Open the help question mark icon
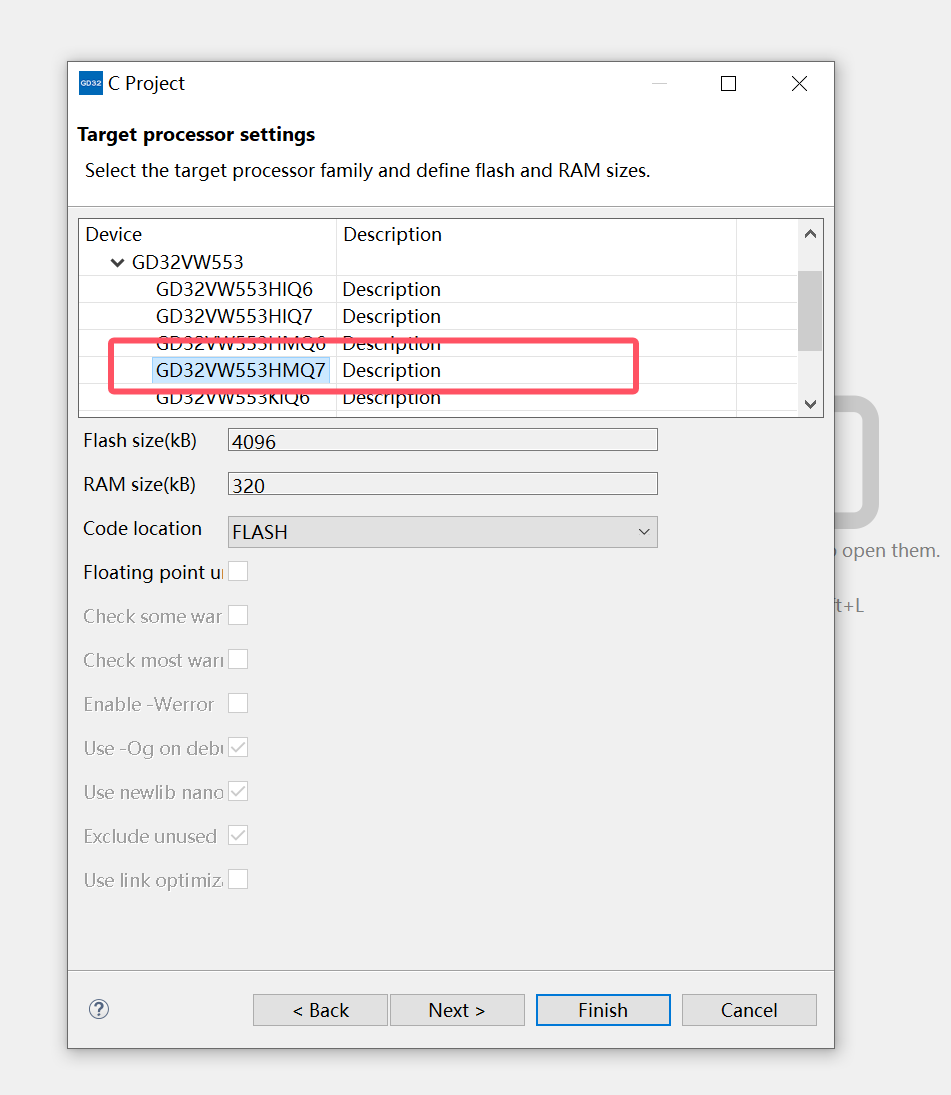The width and height of the screenshot is (951, 1095). (99, 1009)
